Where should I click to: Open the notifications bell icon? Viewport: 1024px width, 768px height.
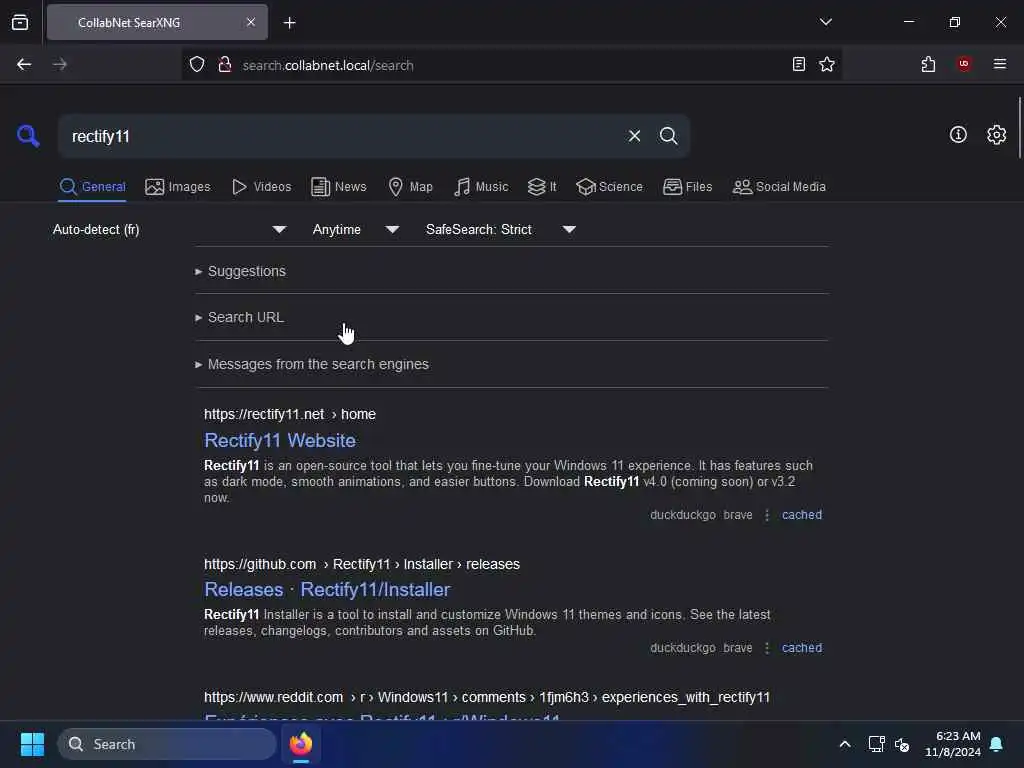tap(996, 744)
